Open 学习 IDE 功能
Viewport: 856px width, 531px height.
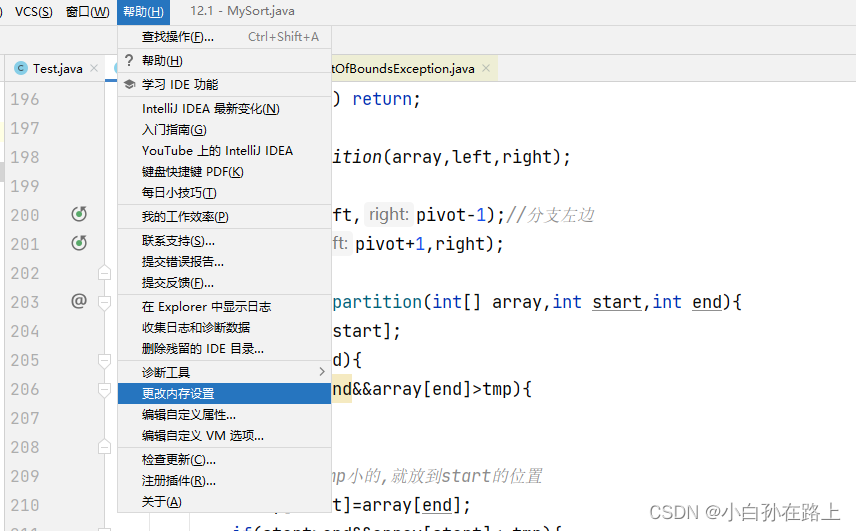(224, 85)
